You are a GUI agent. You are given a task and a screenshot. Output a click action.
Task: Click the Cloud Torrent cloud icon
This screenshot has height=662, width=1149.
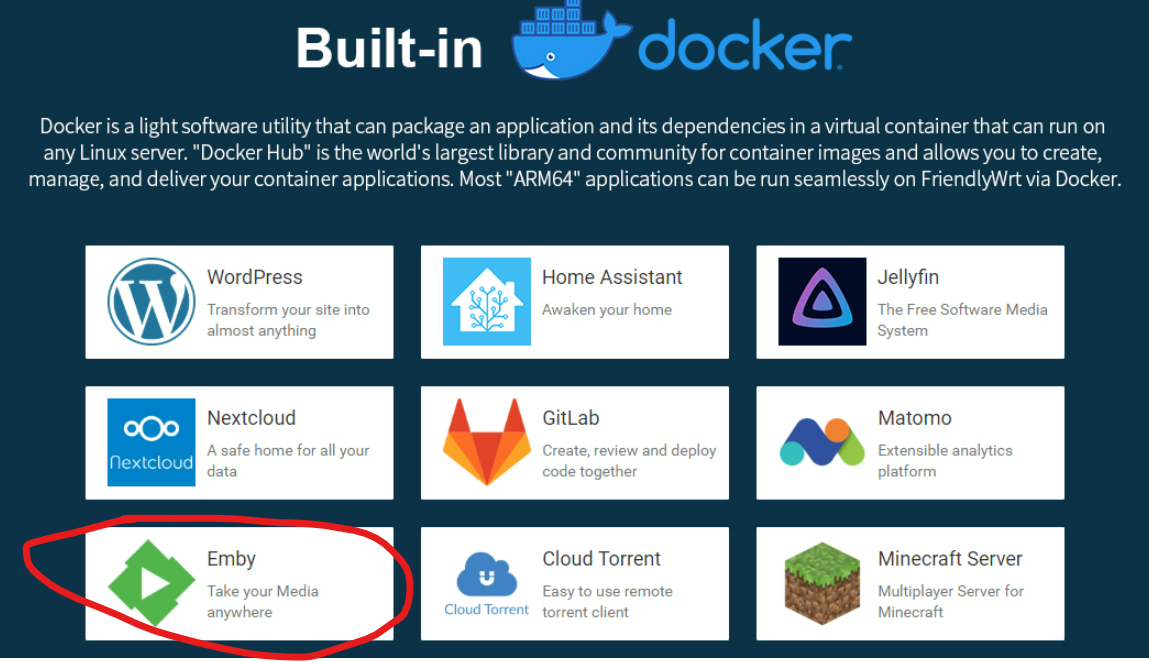(487, 574)
